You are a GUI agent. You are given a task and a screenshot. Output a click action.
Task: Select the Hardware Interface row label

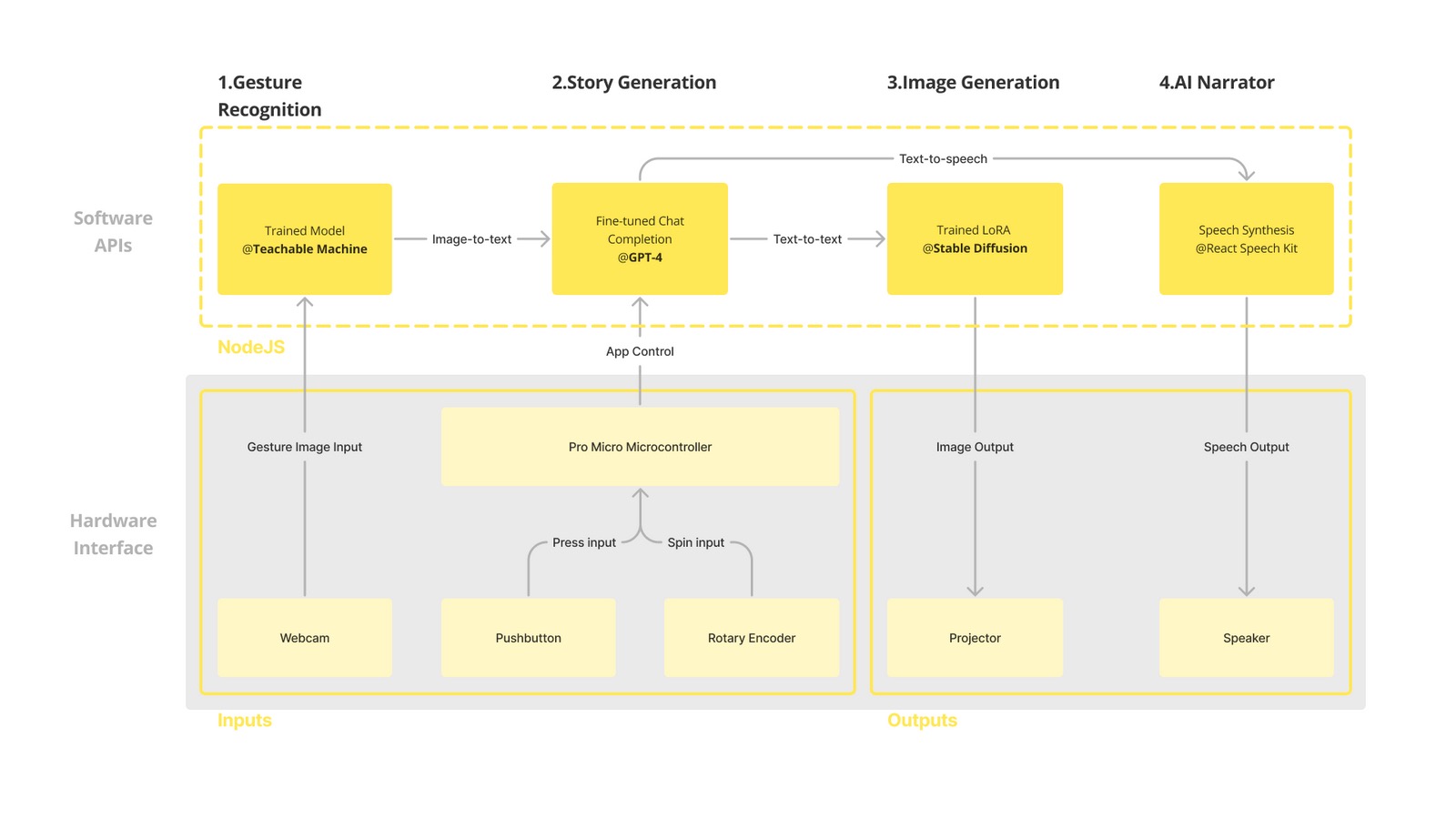coord(113,534)
